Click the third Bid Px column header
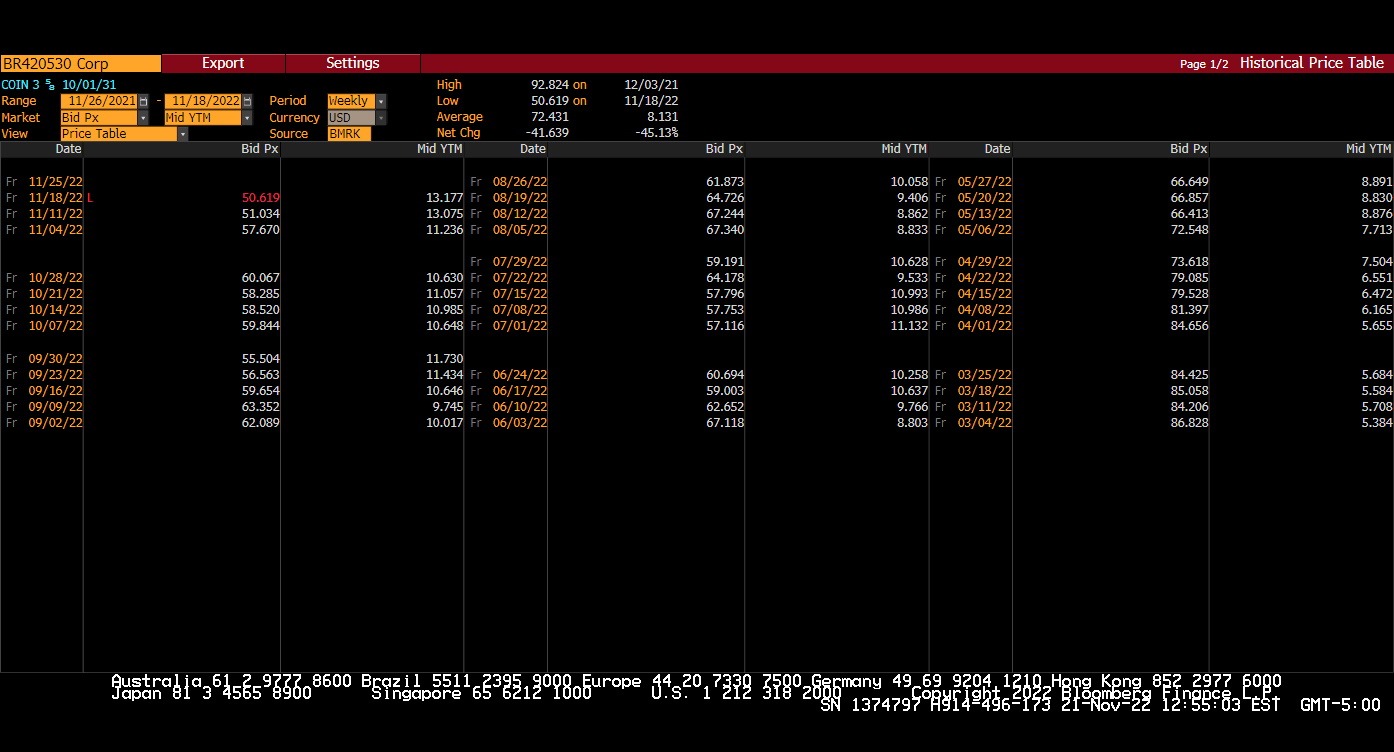This screenshot has width=1394, height=752. coord(1189,149)
